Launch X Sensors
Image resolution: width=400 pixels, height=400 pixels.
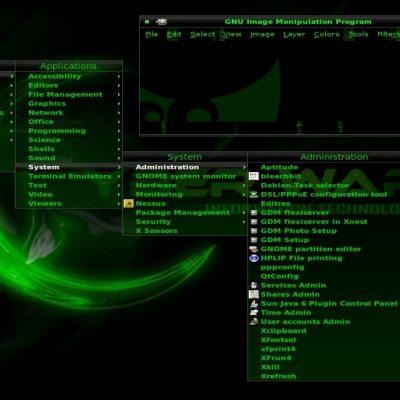click(x=185, y=231)
